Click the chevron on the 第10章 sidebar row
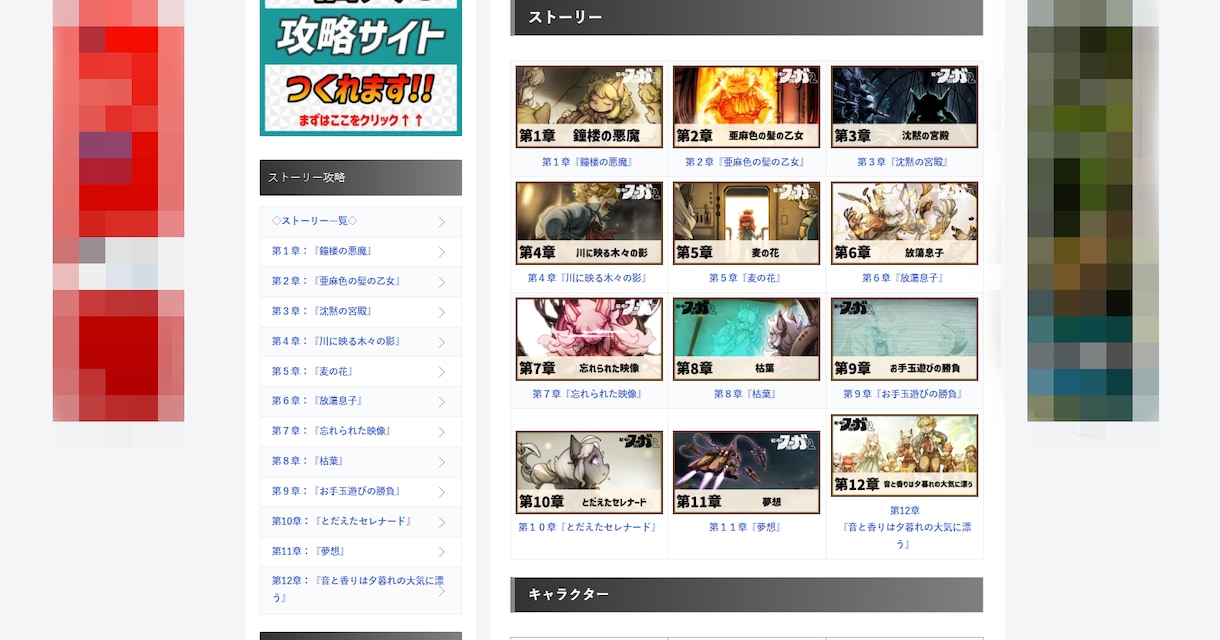1220x640 pixels. [x=442, y=522]
